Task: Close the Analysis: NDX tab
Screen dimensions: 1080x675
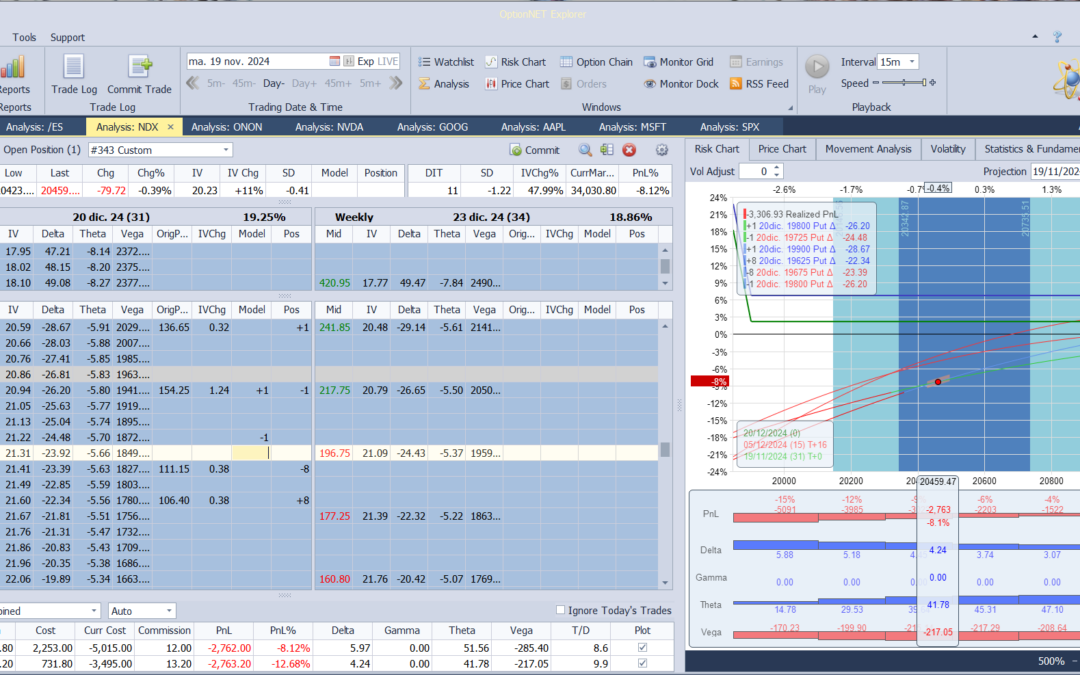Action: click(x=171, y=127)
